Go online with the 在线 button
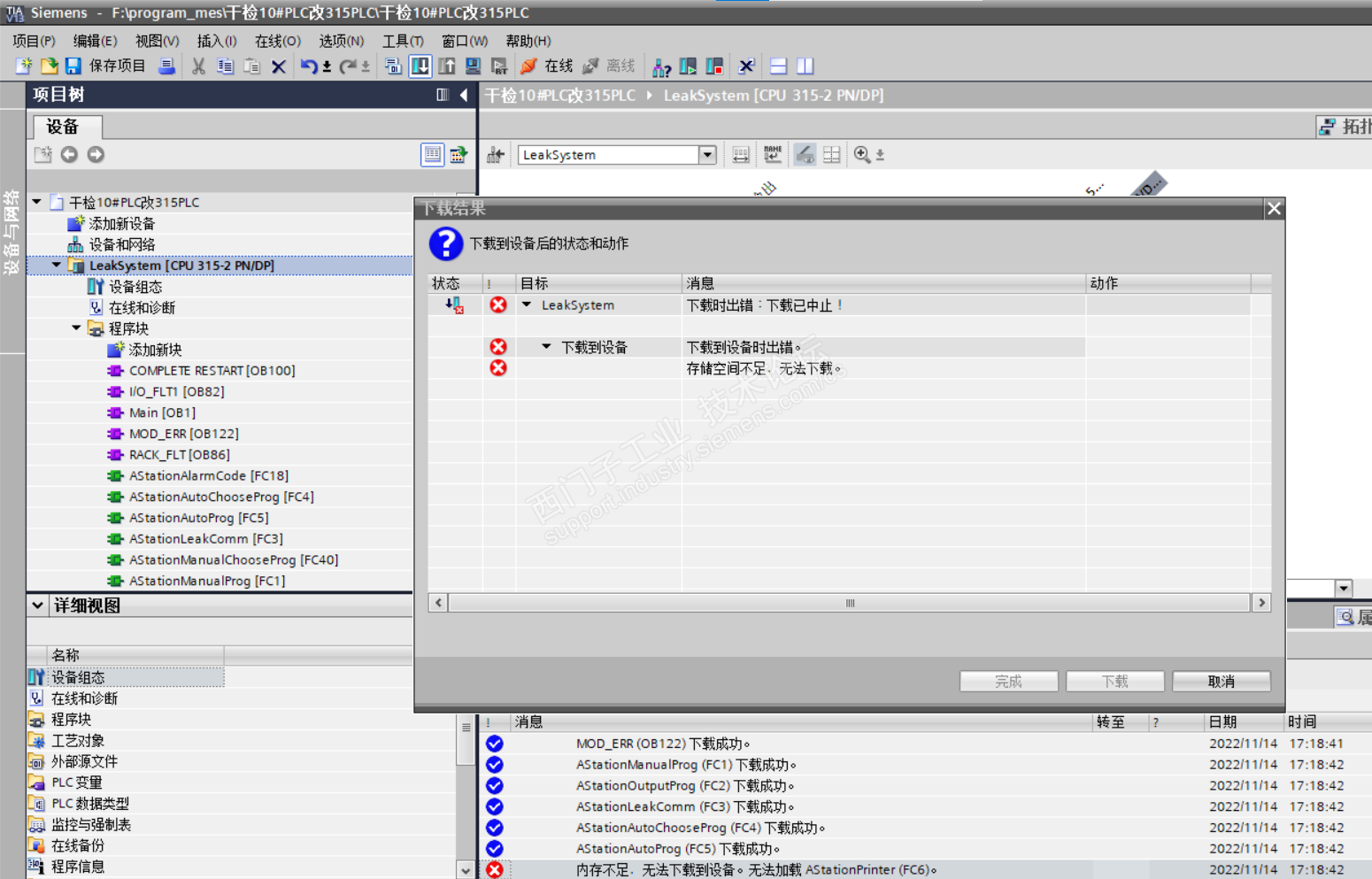This screenshot has width=1372, height=879. pyautogui.click(x=547, y=66)
